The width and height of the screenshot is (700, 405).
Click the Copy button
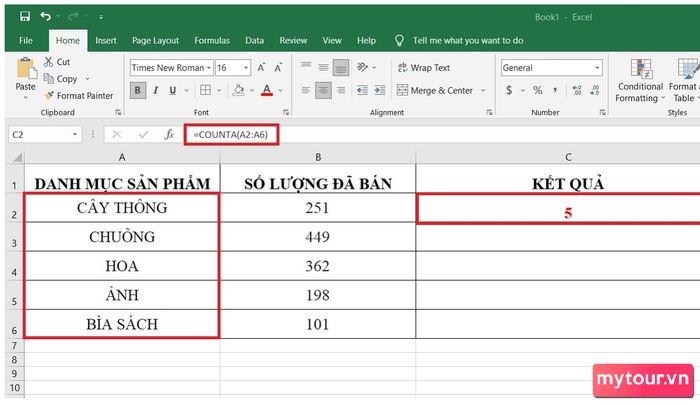pyautogui.click(x=61, y=79)
